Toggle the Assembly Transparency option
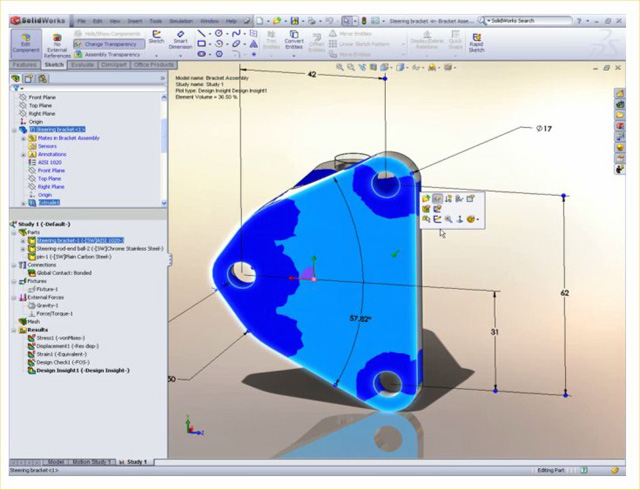 (x=110, y=55)
